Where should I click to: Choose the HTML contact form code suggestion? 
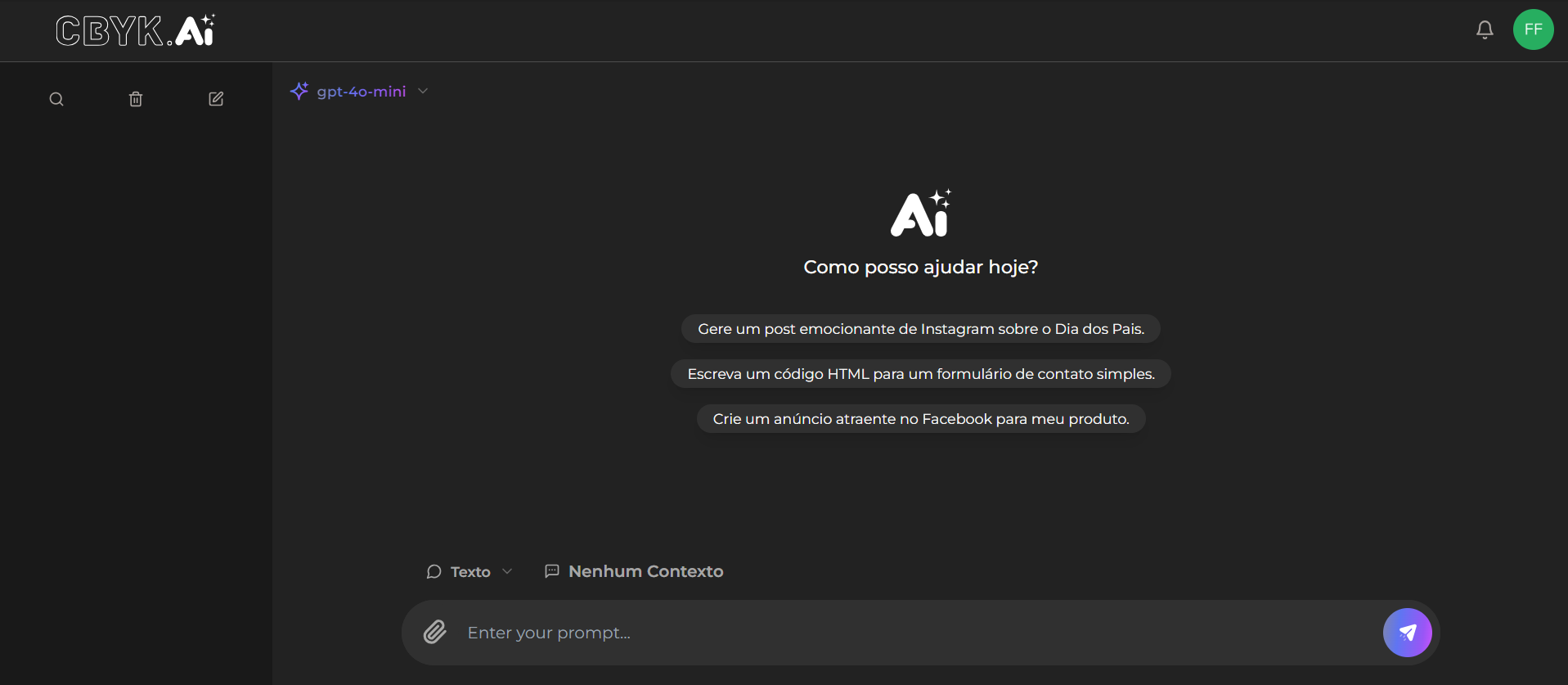coord(920,374)
